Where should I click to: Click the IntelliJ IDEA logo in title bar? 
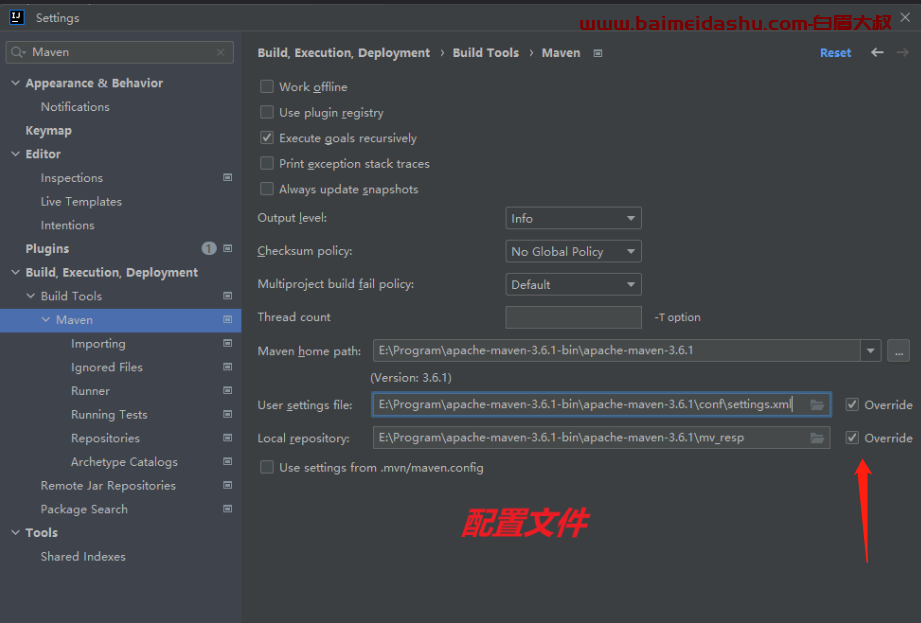17,18
